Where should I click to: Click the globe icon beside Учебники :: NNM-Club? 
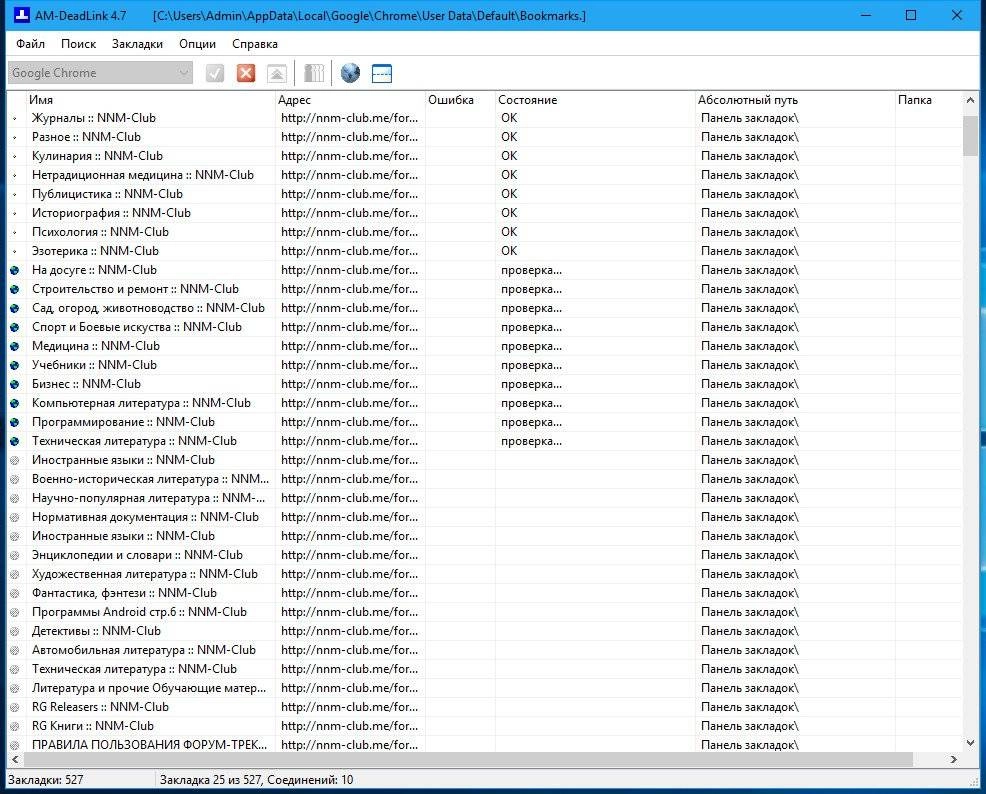14,365
